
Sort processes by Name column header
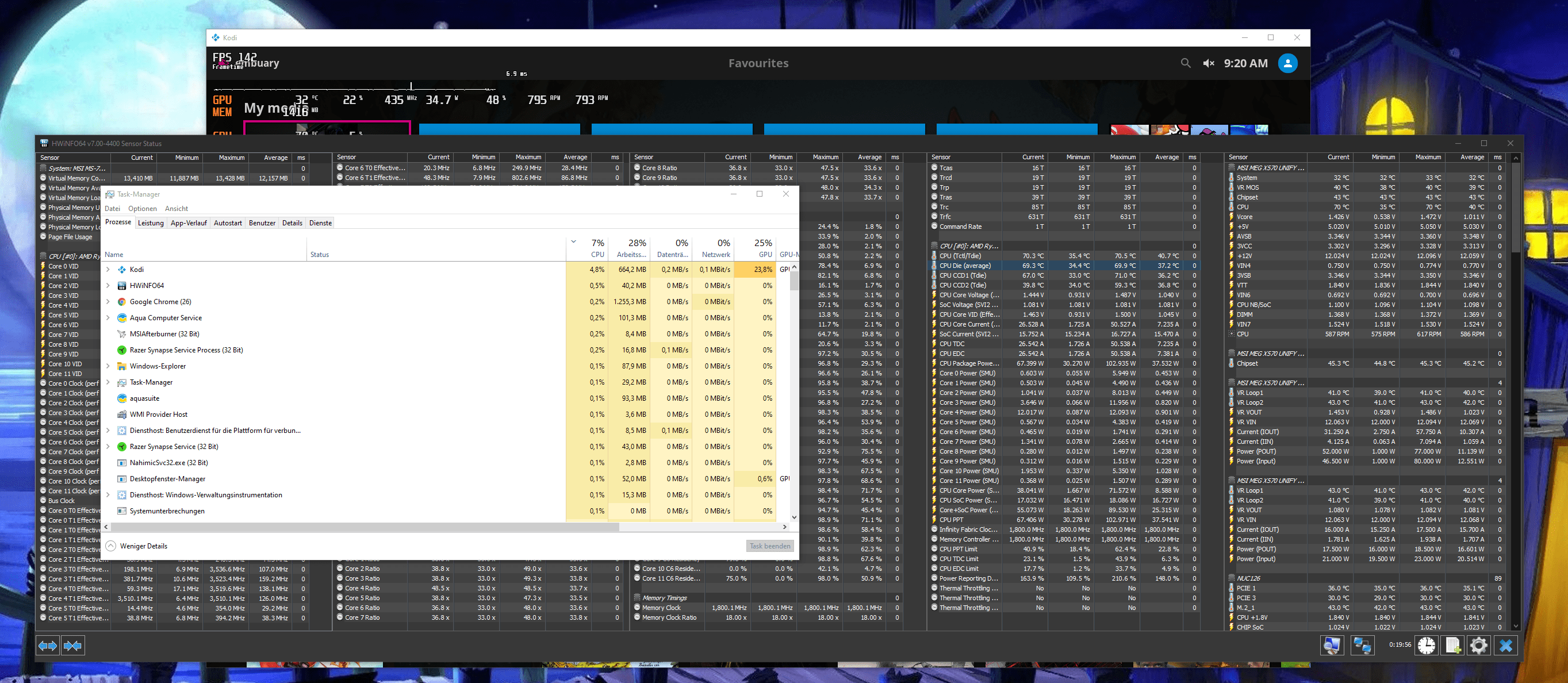[x=205, y=248]
